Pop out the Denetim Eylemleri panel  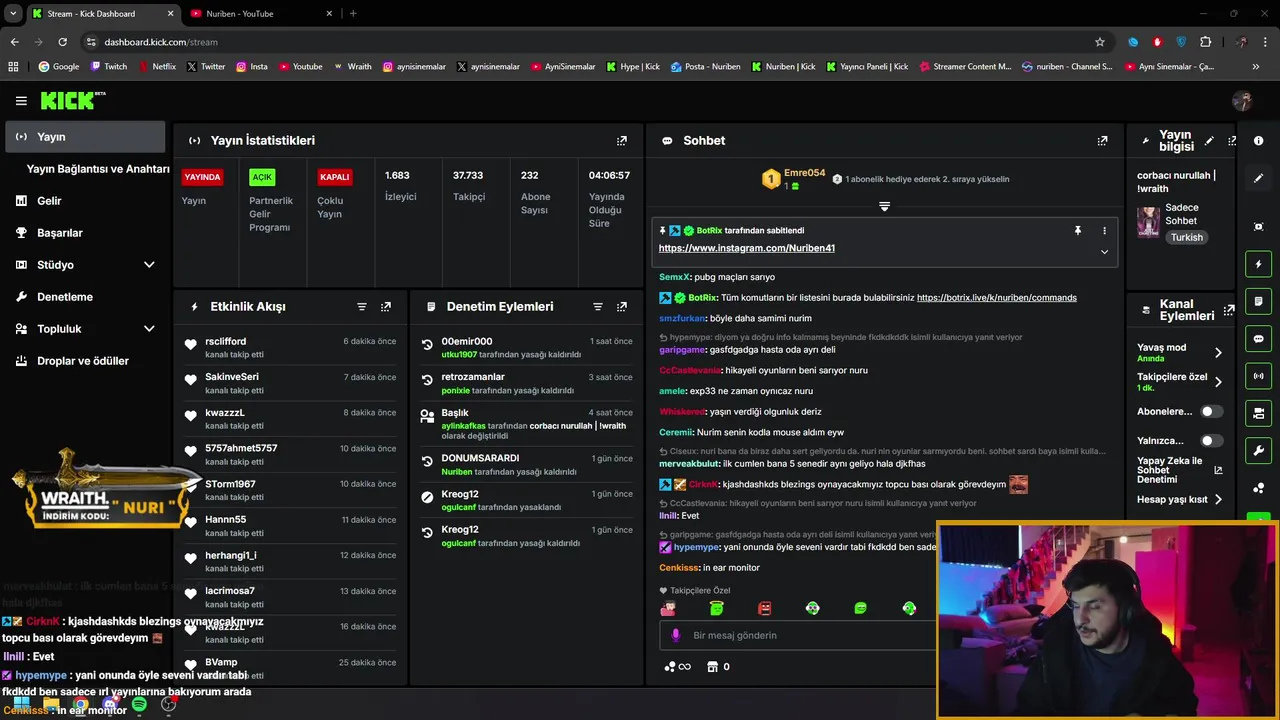click(622, 307)
